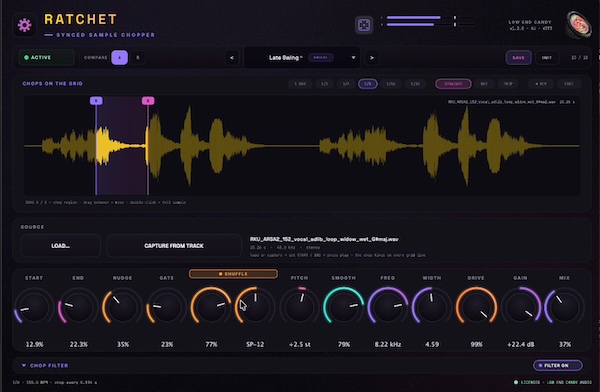Open the Late Swing preset dropdown arrow
This screenshot has width=600, height=392.
click(x=353, y=58)
